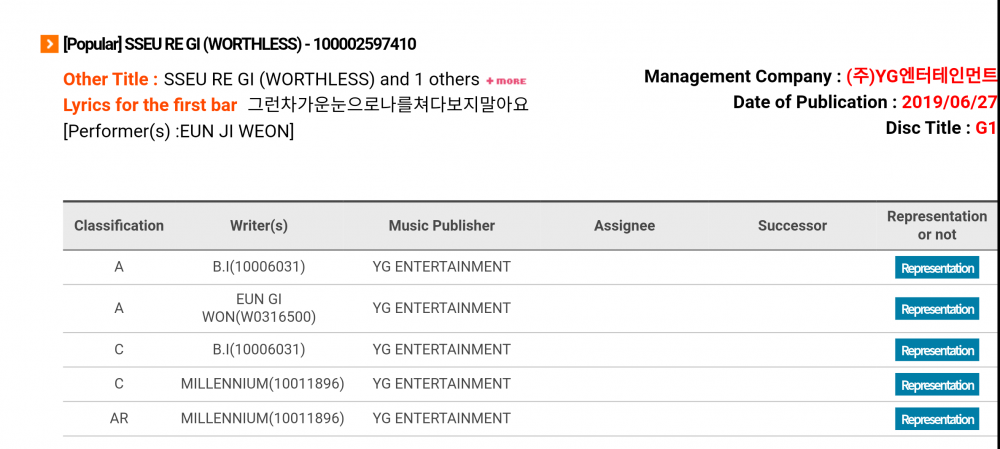Image resolution: width=1000 pixels, height=449 pixels.
Task: Click MILLENNIUM(10011896) in the AR row
Action: 263,419
